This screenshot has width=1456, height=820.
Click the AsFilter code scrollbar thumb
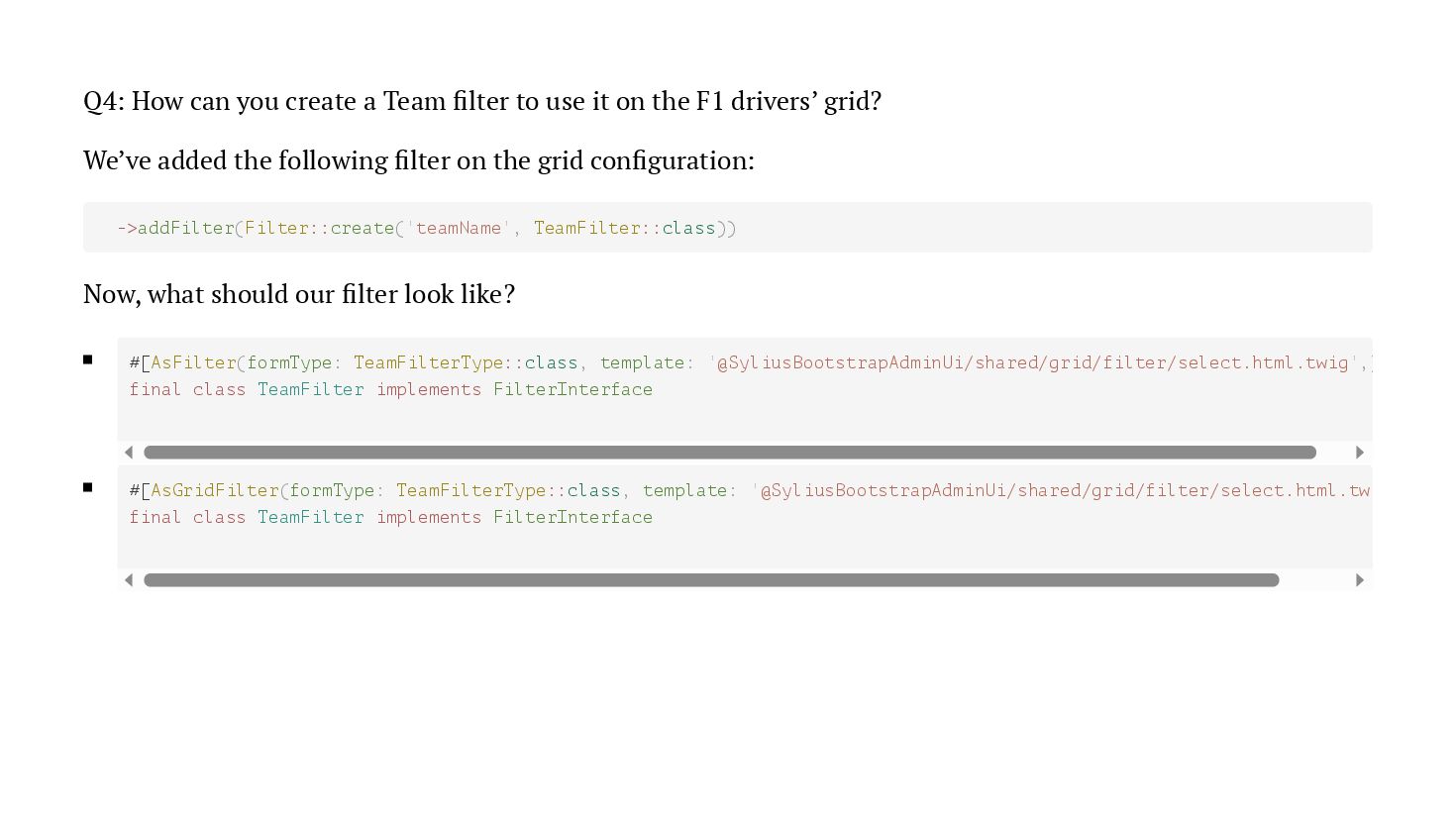(x=729, y=453)
